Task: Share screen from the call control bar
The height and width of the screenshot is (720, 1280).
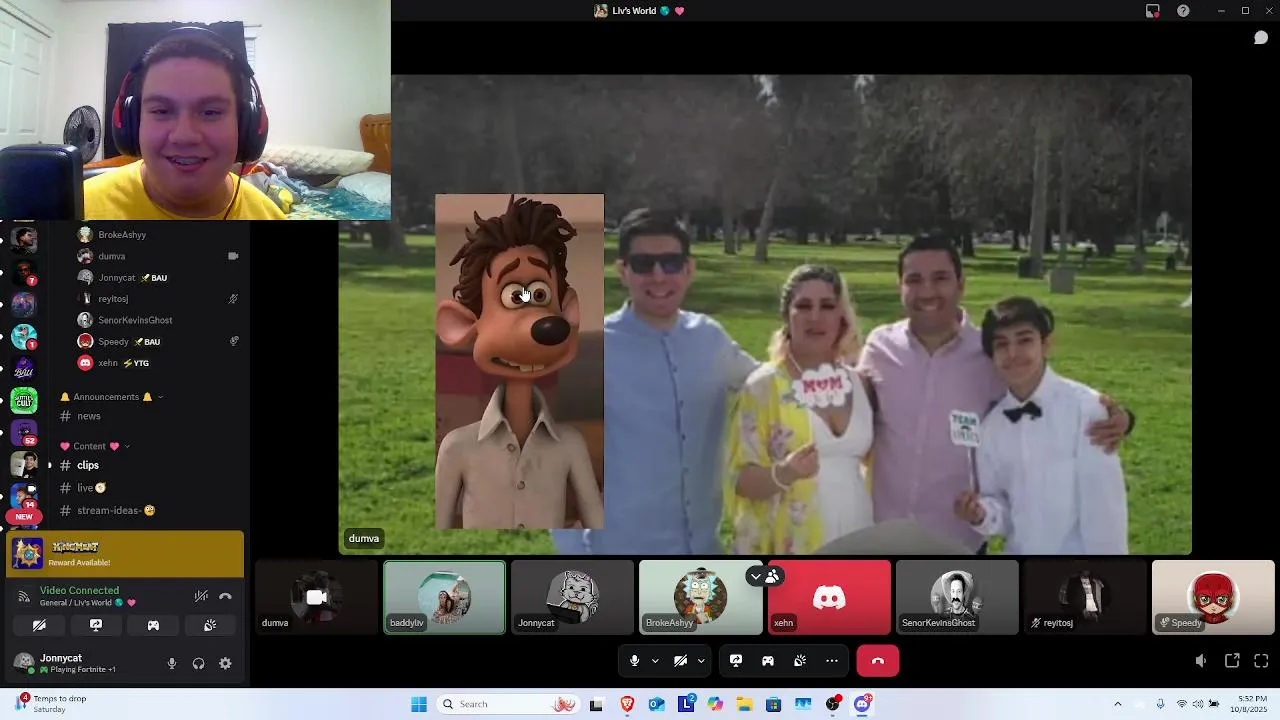Action: [736, 661]
